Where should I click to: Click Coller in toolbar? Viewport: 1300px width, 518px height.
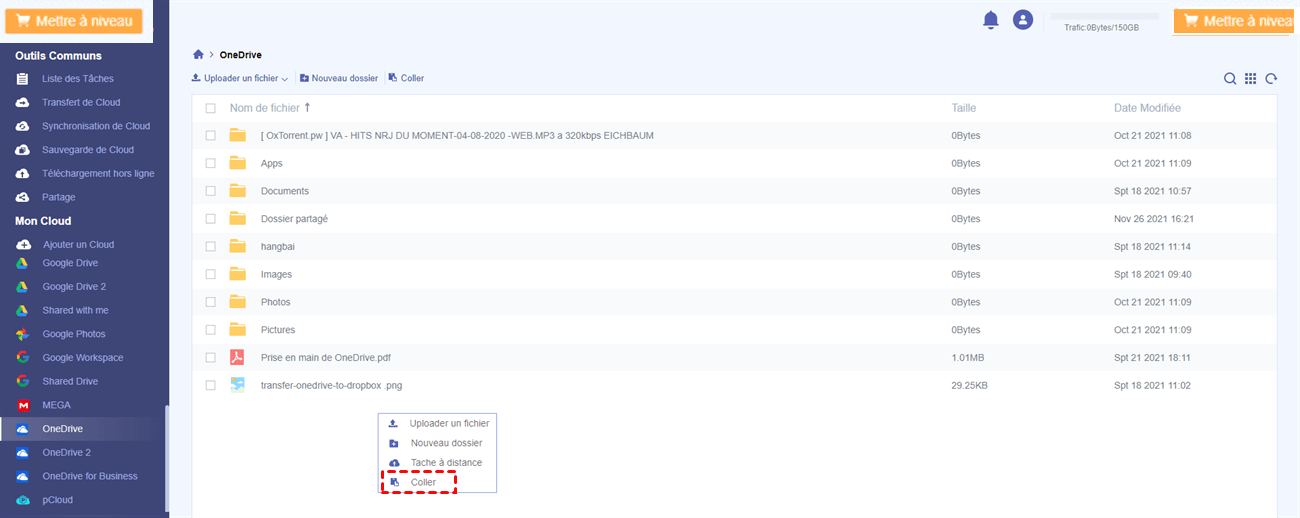(x=406, y=78)
